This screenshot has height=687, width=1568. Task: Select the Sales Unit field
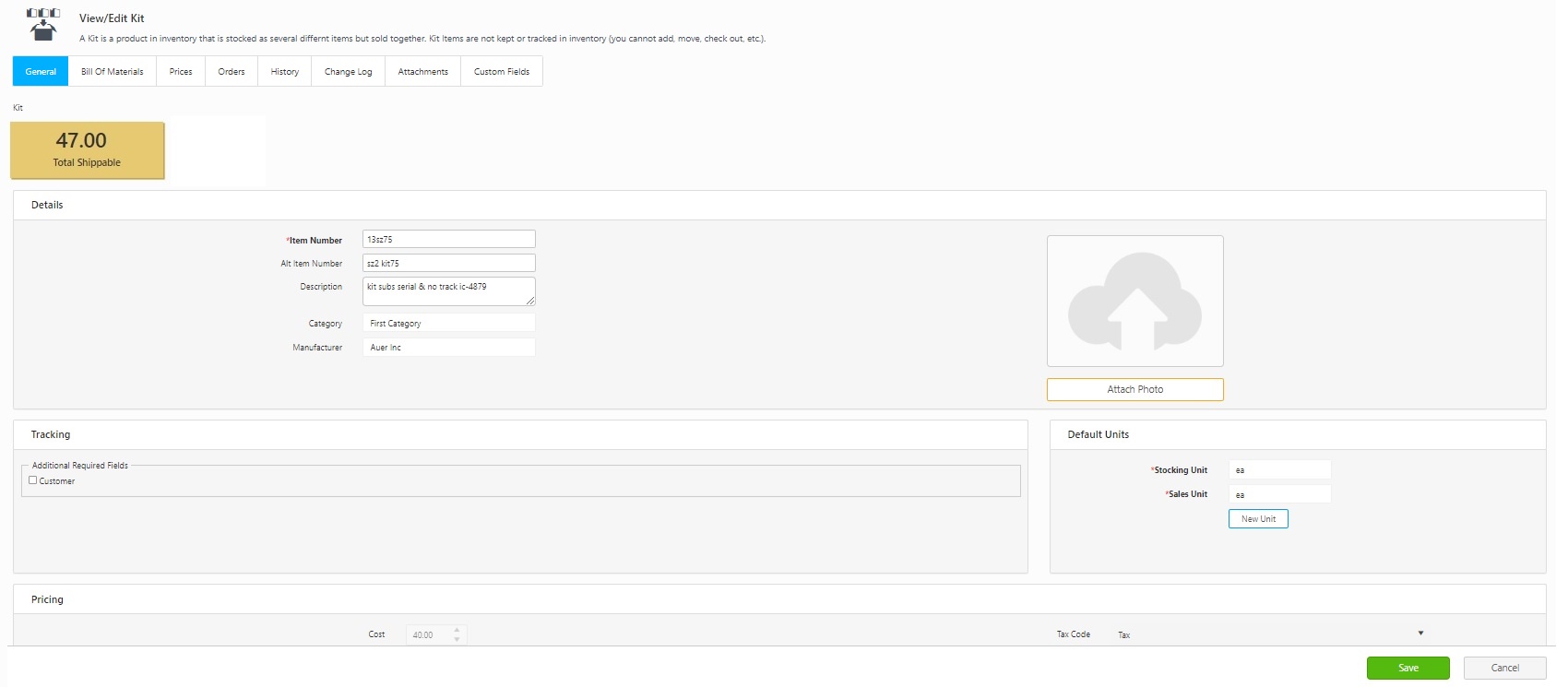point(1279,495)
